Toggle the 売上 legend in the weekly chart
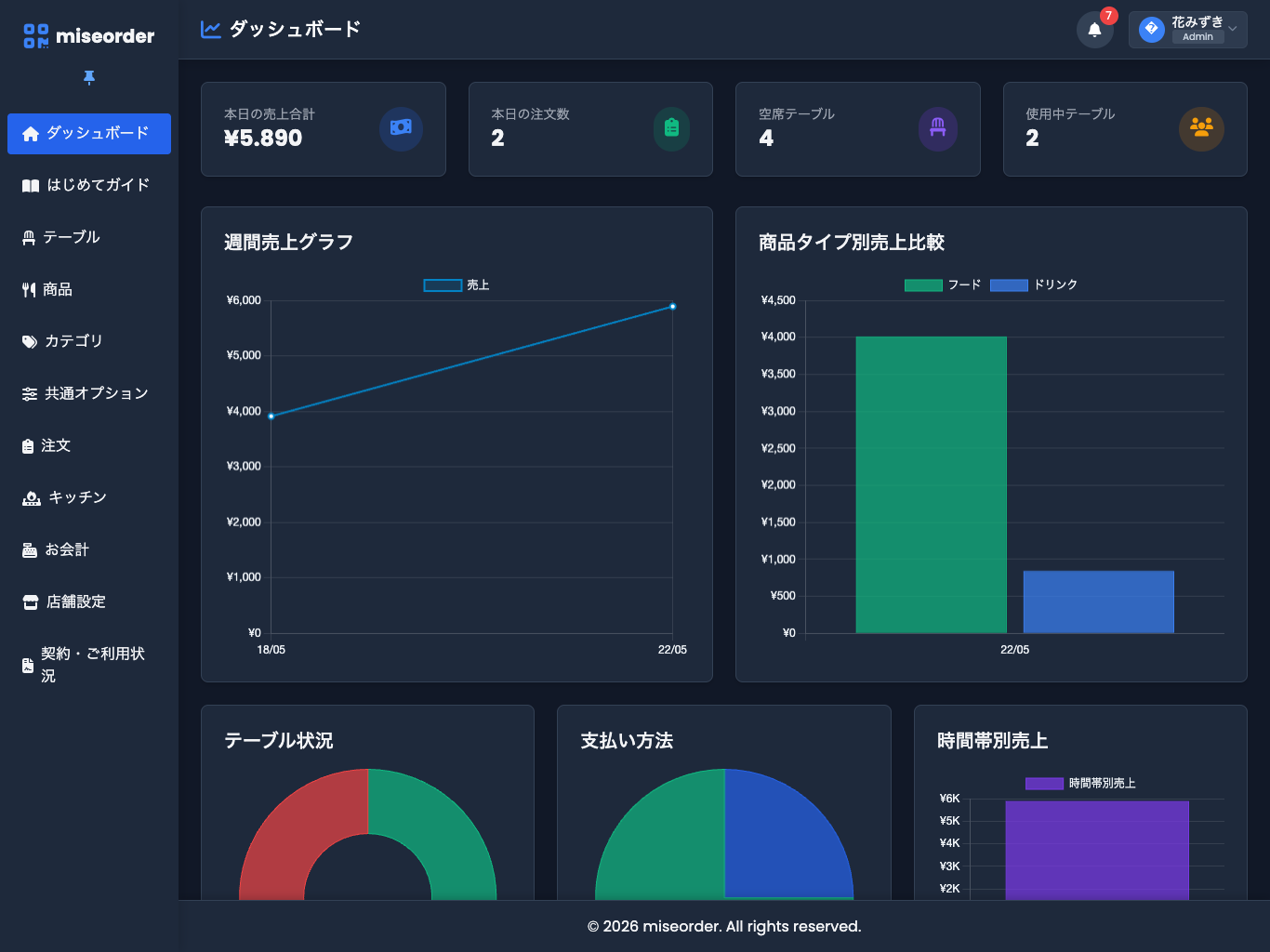 456,285
